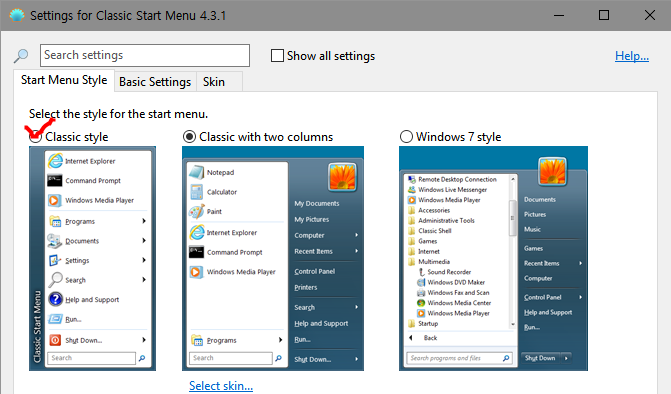Click Documents icon in Classic style preview
The image size is (671, 394).
point(55,241)
